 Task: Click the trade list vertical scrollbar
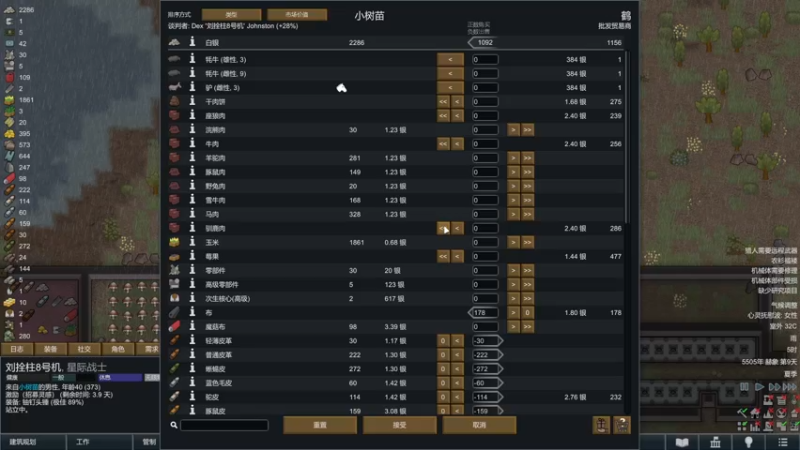click(628, 137)
